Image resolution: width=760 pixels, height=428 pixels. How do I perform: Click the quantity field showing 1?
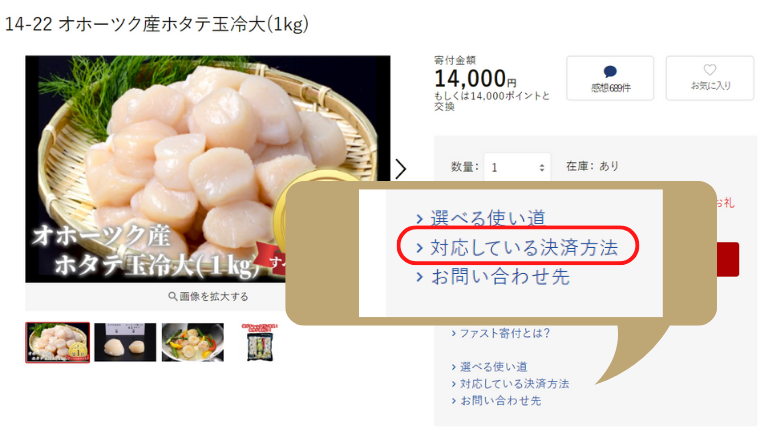pos(517,168)
